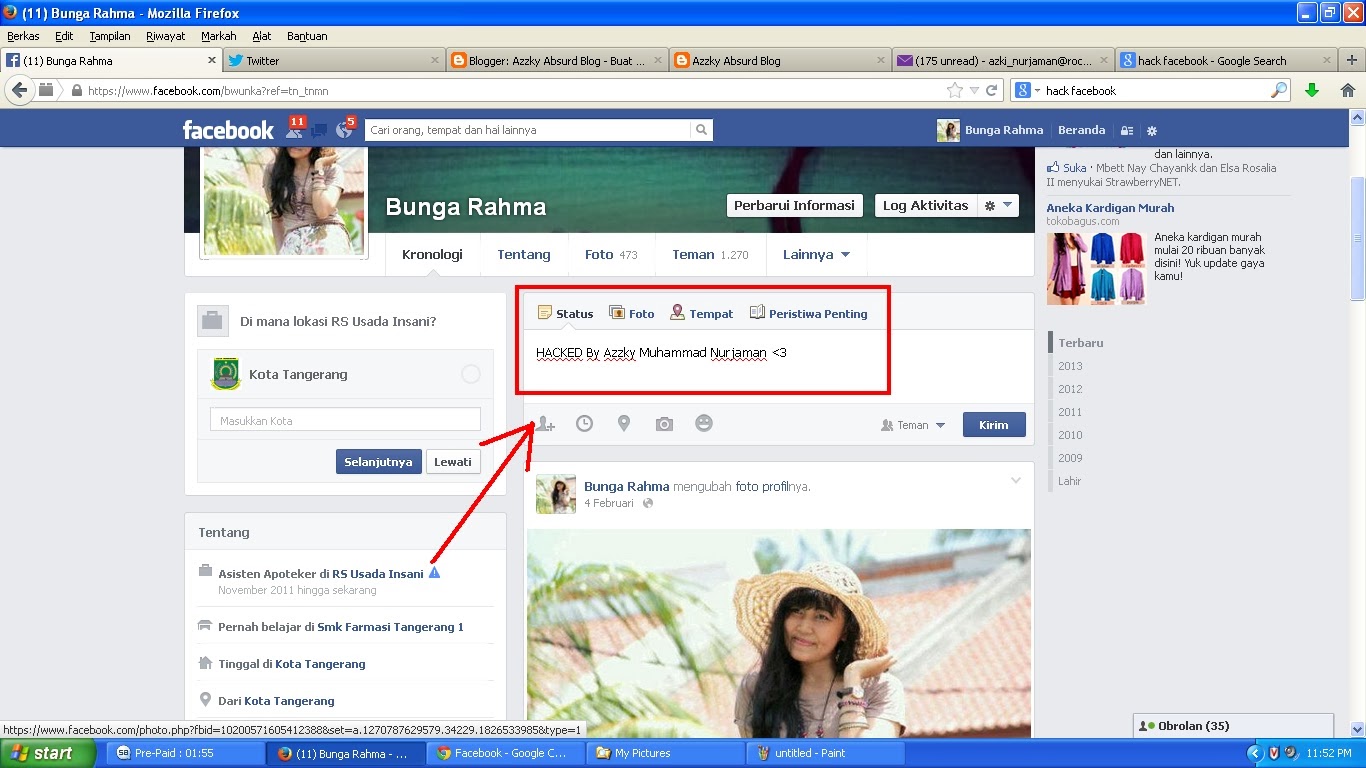The width and height of the screenshot is (1366, 768).
Task: Jump to 2013 on the timeline
Action: [1070, 366]
